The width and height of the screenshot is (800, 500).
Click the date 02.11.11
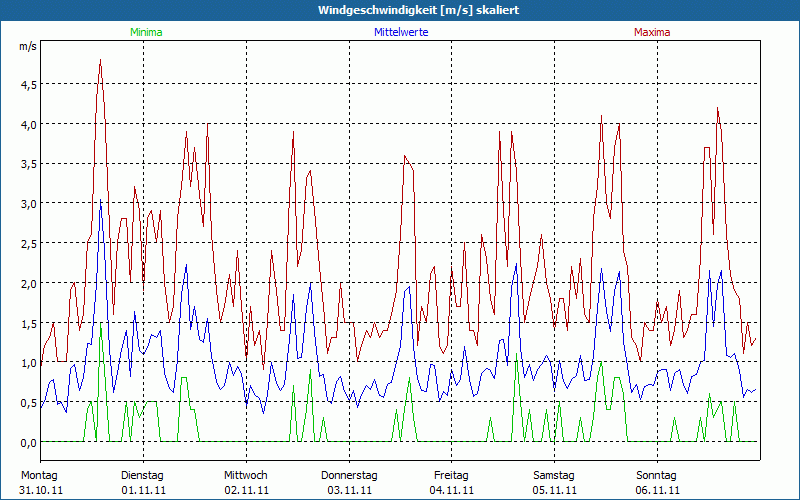pyautogui.click(x=246, y=490)
